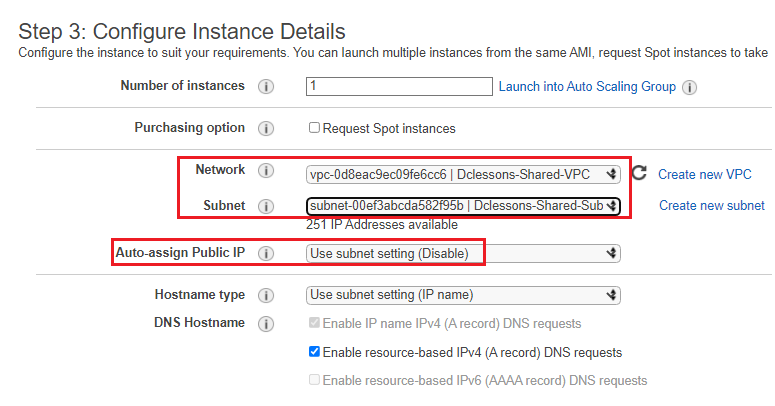
Task: Open the Subnet dropdown
Action: pyautogui.click(x=463, y=206)
